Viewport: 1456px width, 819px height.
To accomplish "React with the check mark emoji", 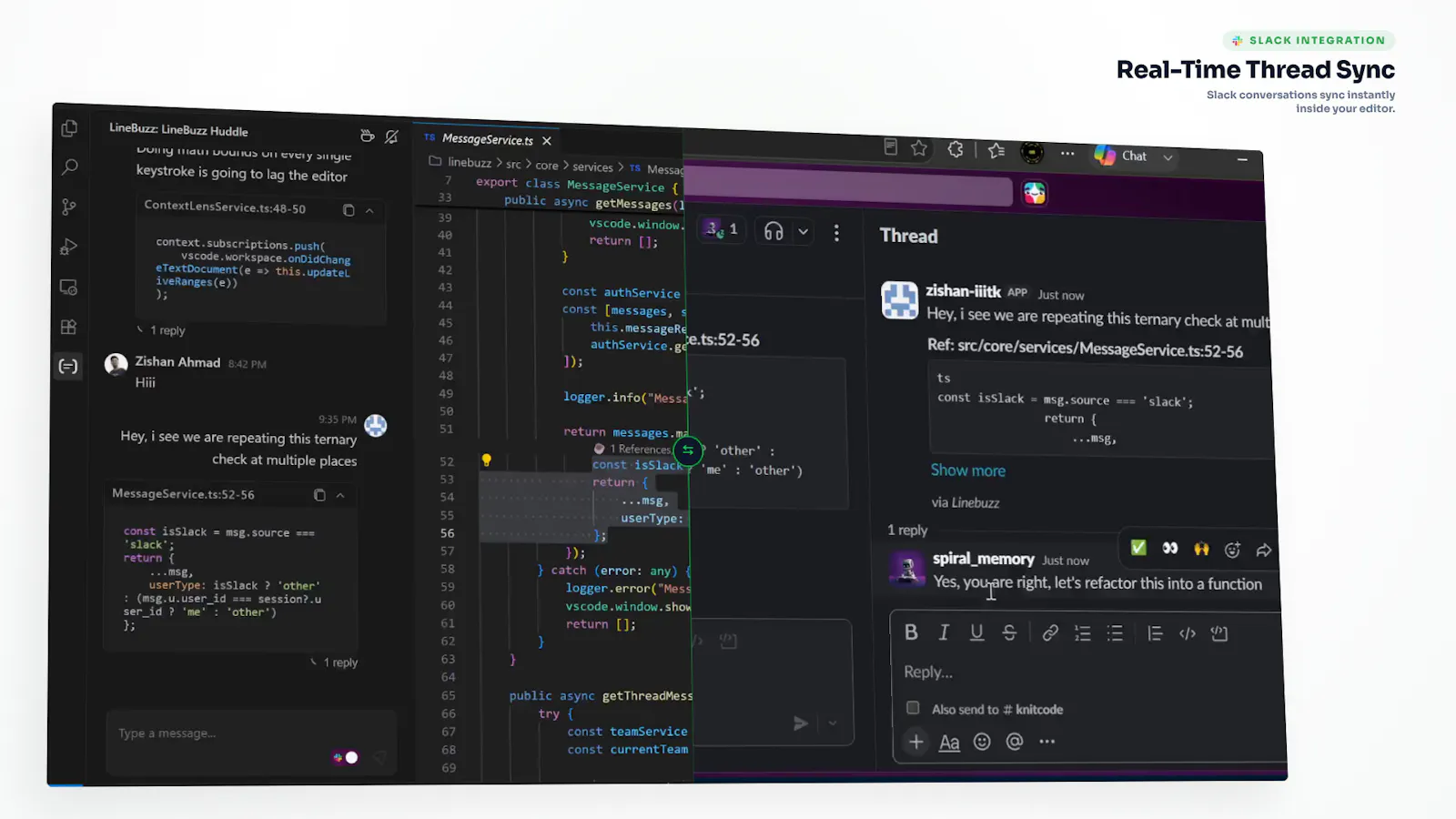I will (1137, 547).
